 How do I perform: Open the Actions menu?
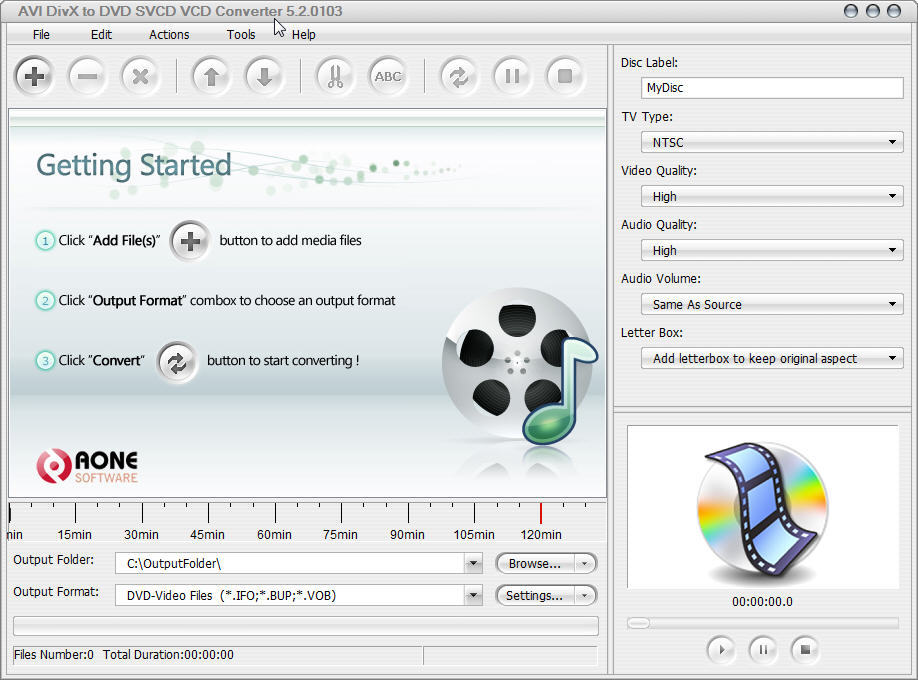(169, 35)
